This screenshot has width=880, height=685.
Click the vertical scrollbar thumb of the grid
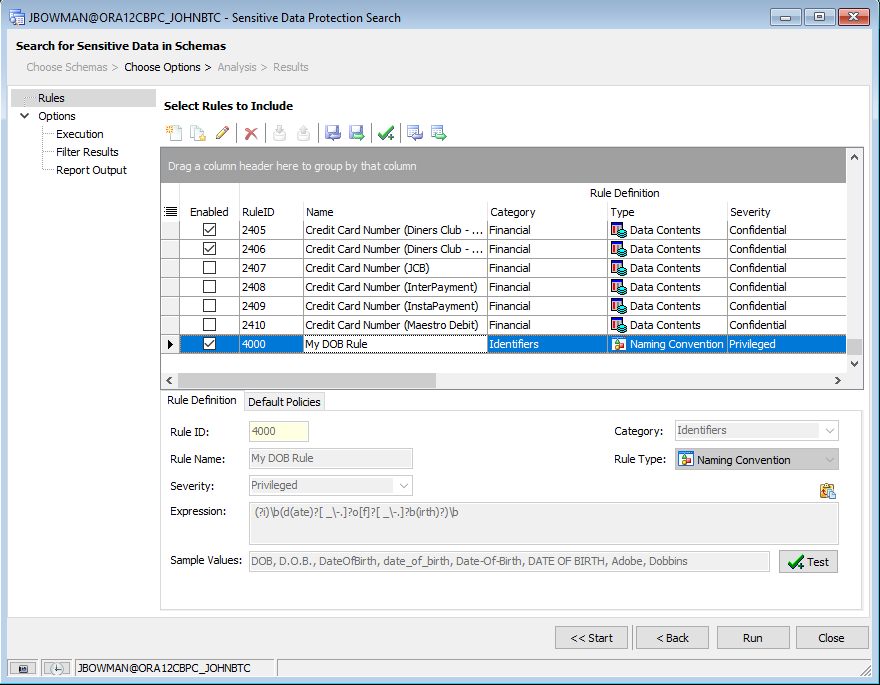[x=854, y=347]
